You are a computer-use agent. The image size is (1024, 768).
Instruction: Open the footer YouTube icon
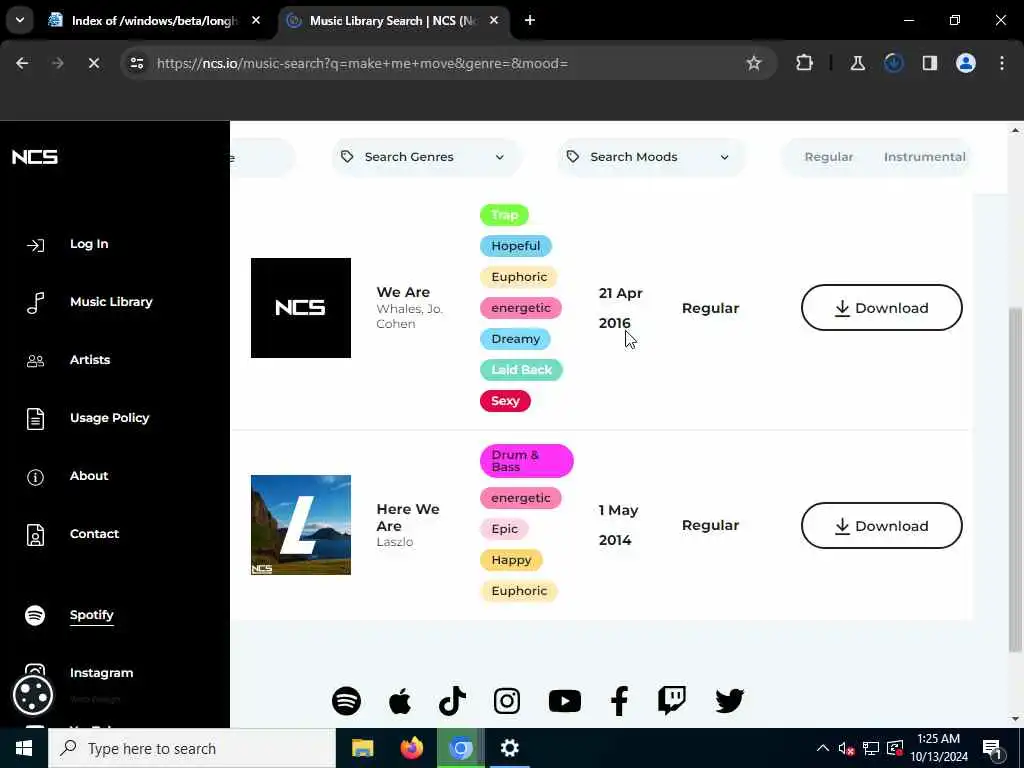click(565, 701)
